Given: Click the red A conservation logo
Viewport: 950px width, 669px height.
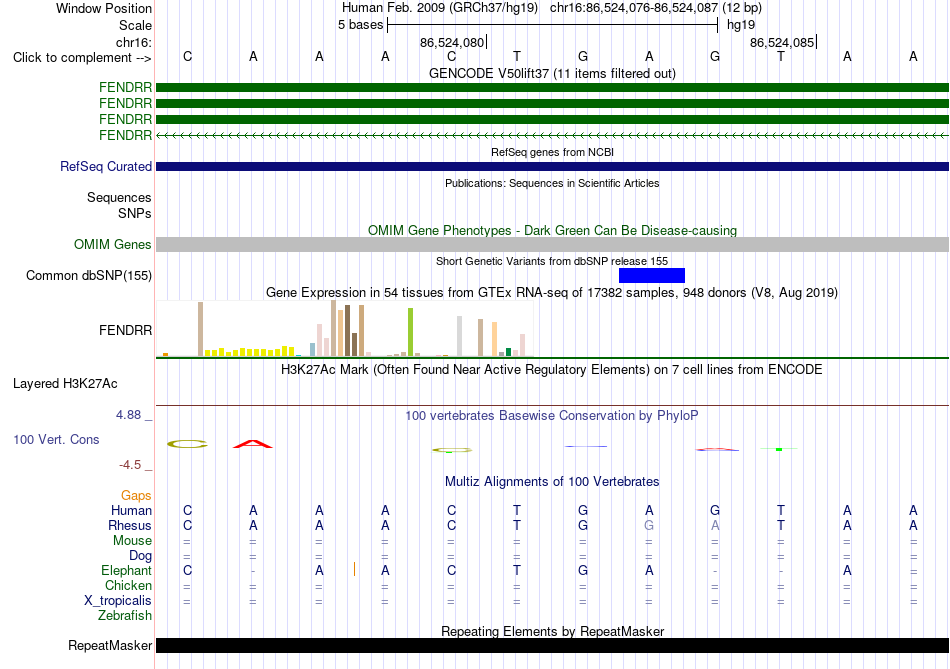Looking at the screenshot, I should (253, 444).
